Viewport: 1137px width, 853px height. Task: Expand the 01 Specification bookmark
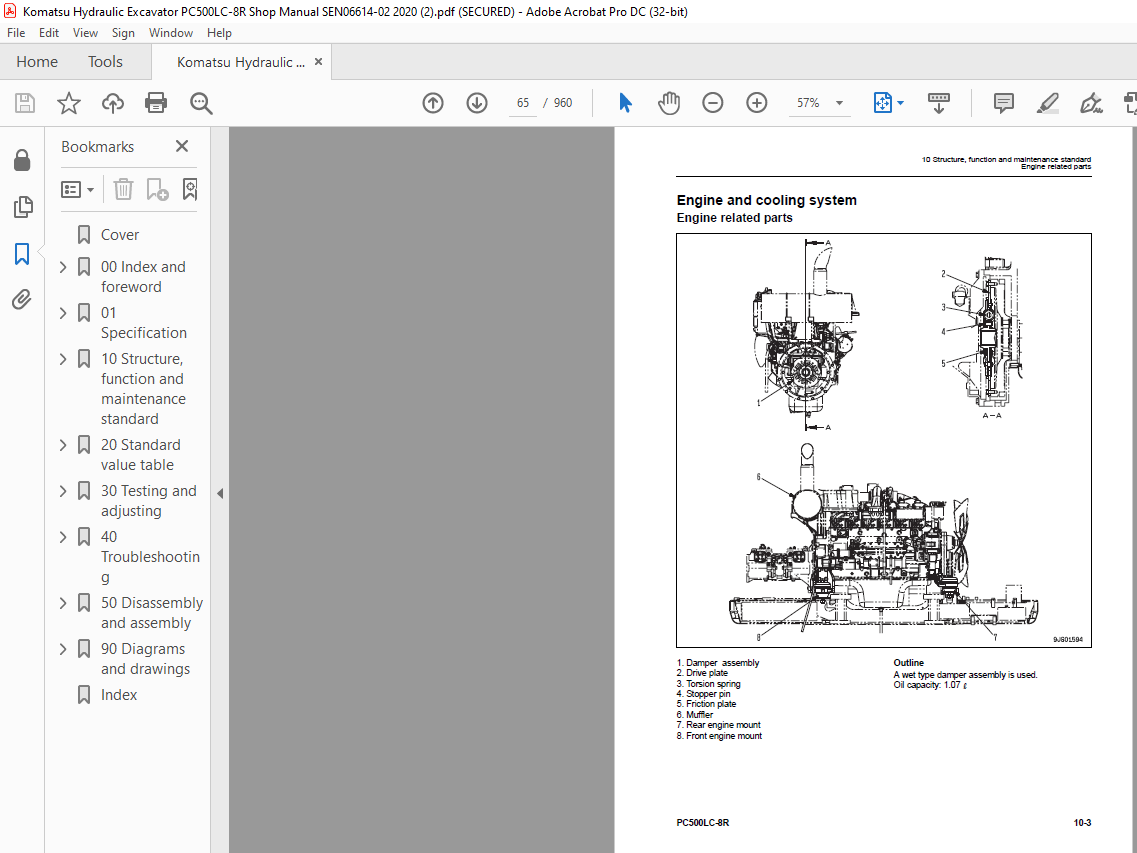[63, 313]
